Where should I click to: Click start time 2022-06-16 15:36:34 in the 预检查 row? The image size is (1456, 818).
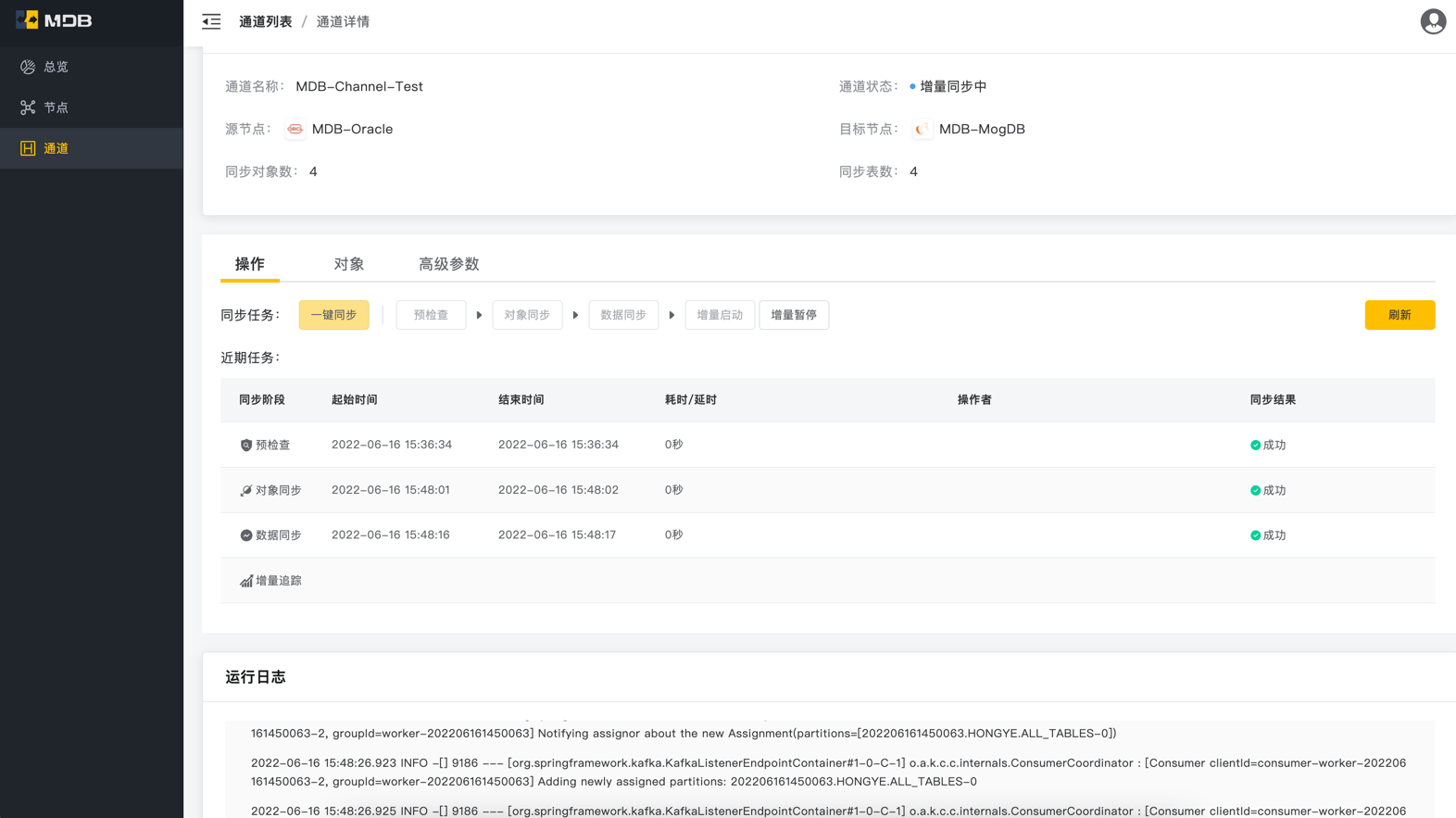coord(392,445)
